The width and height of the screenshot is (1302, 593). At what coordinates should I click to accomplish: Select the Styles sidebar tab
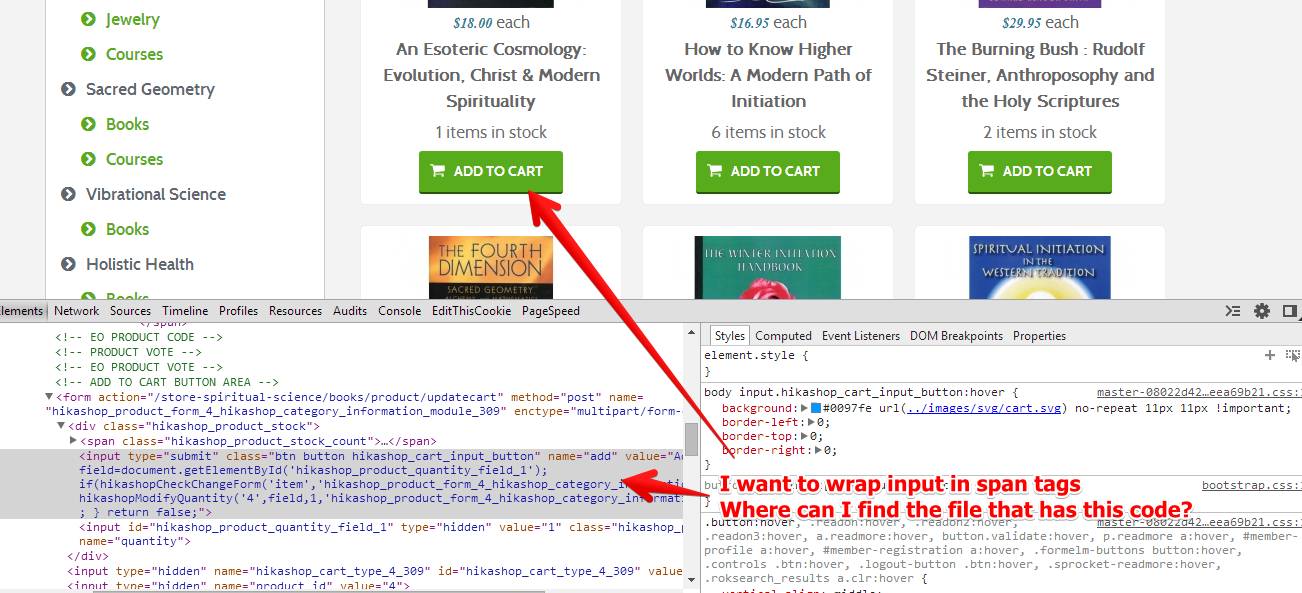coord(729,336)
